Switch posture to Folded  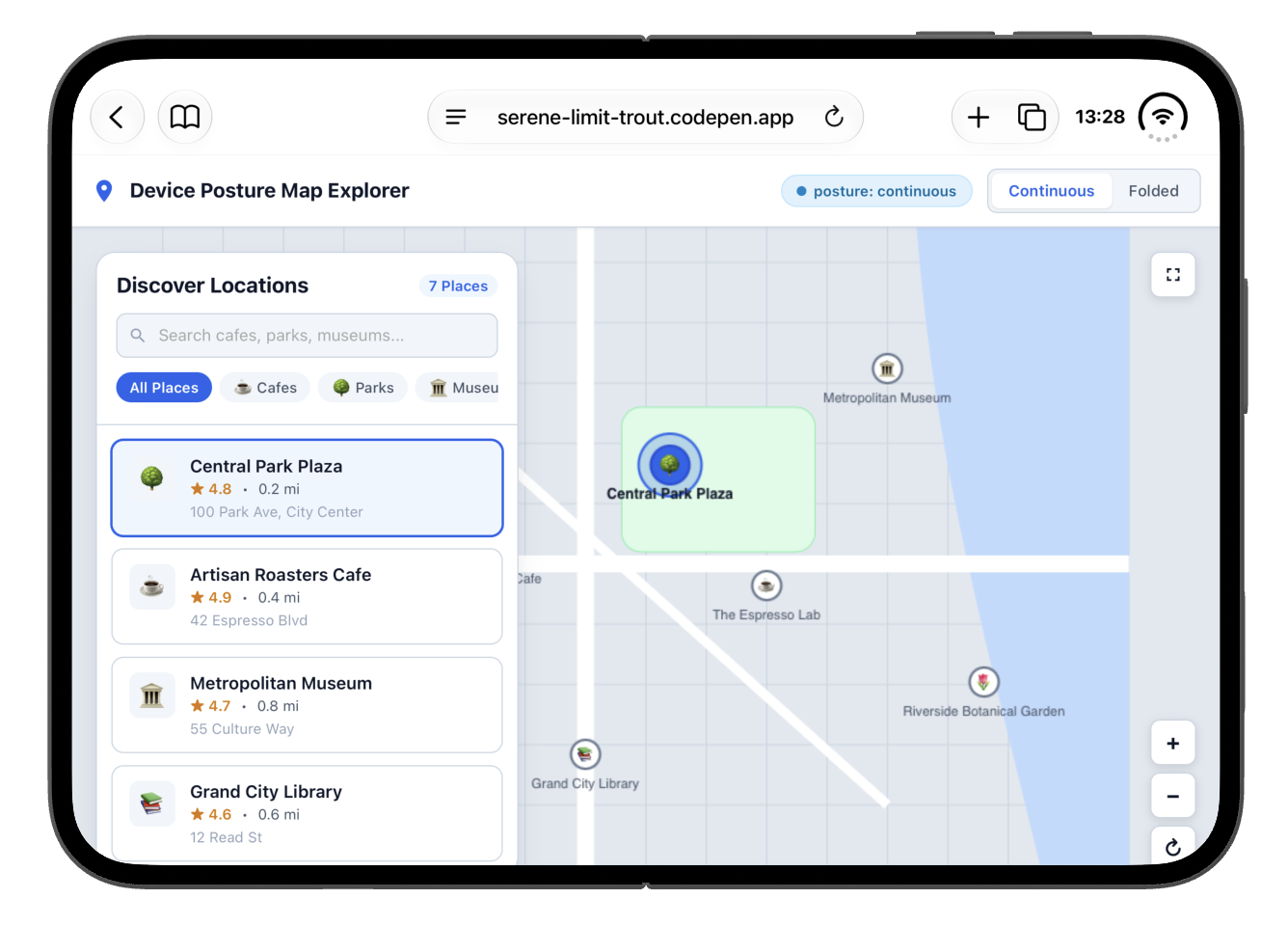click(1153, 191)
